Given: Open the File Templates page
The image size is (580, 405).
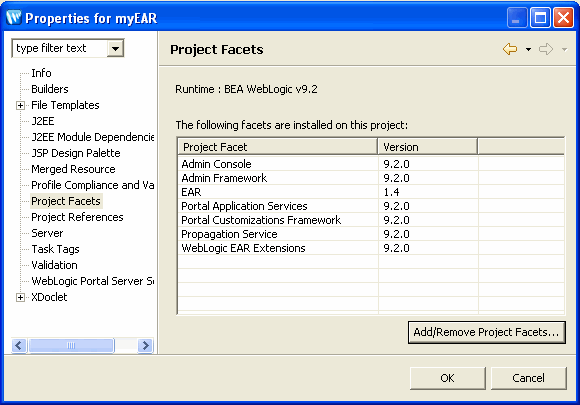Looking at the screenshot, I should (x=65, y=105).
